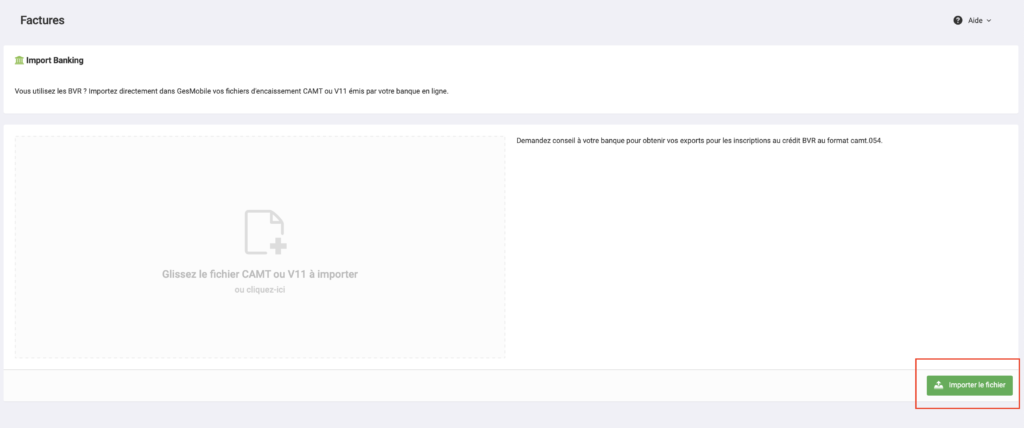Click the file-plus document icon
Viewport: 1024px width, 428px height.
[x=265, y=232]
